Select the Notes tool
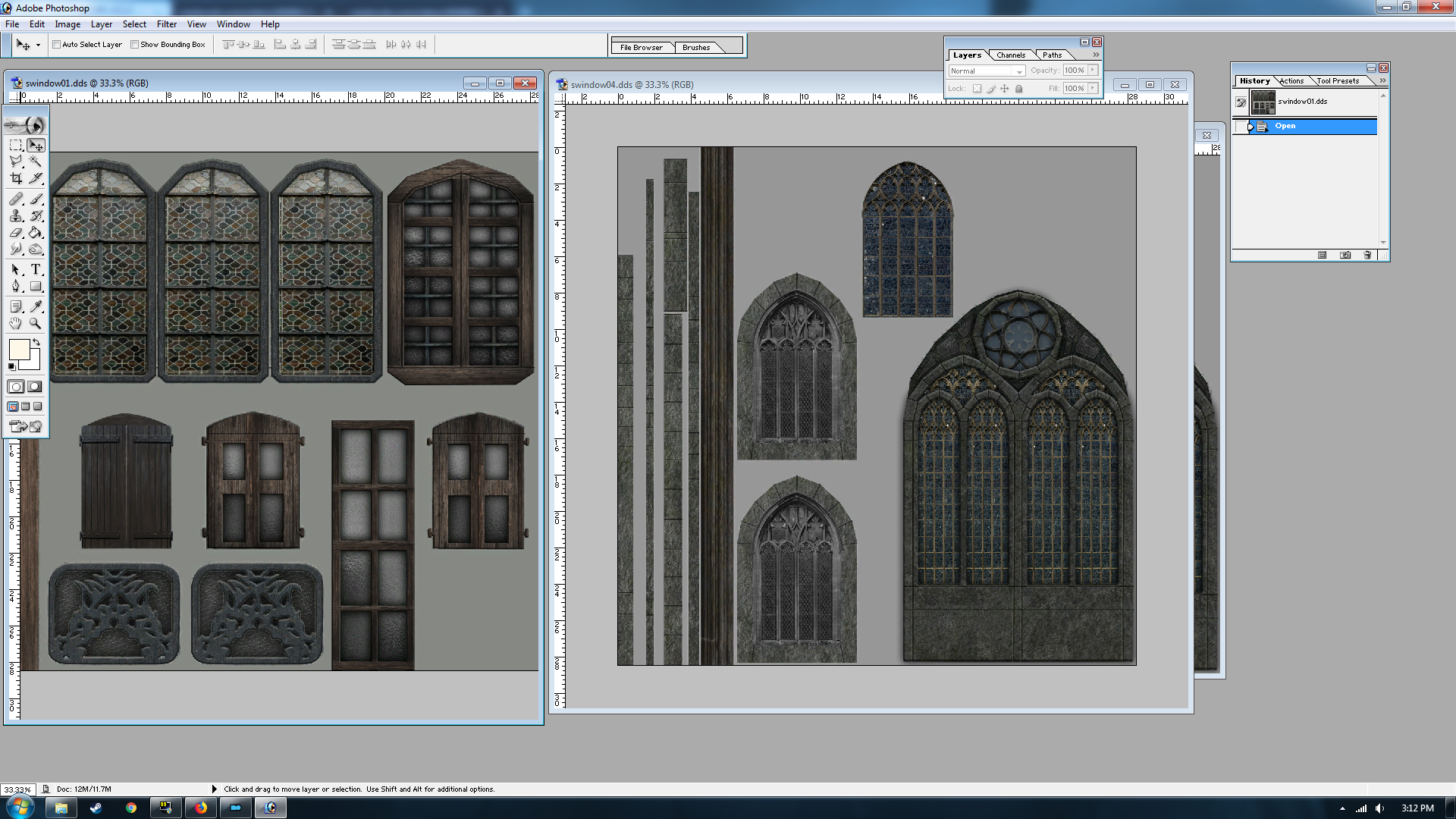This screenshot has height=819, width=1456. (16, 306)
